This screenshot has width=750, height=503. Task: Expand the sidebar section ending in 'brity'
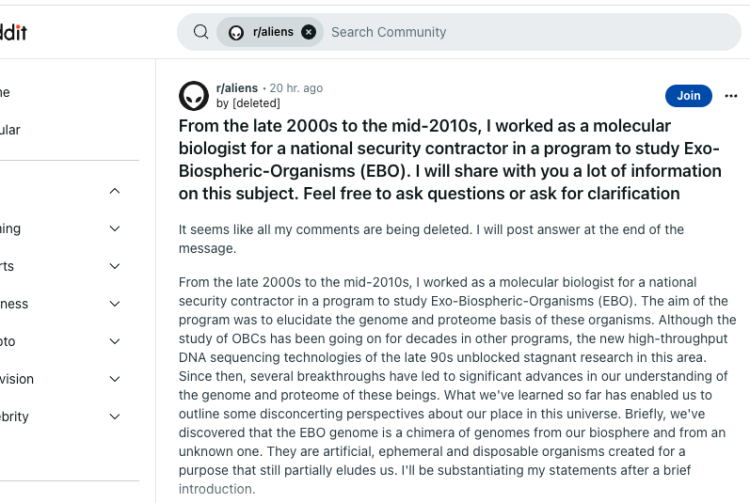click(x=115, y=416)
